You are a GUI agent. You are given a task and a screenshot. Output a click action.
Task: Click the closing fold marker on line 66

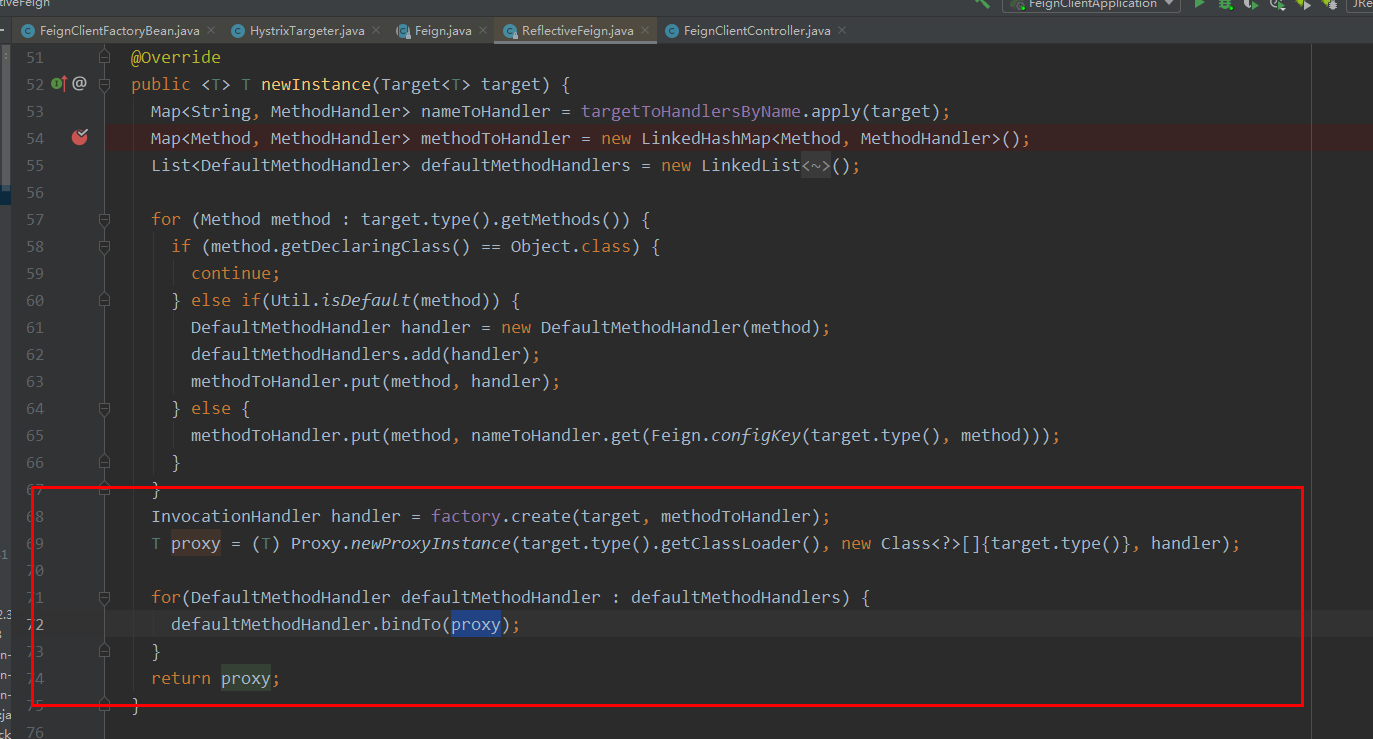tap(104, 462)
